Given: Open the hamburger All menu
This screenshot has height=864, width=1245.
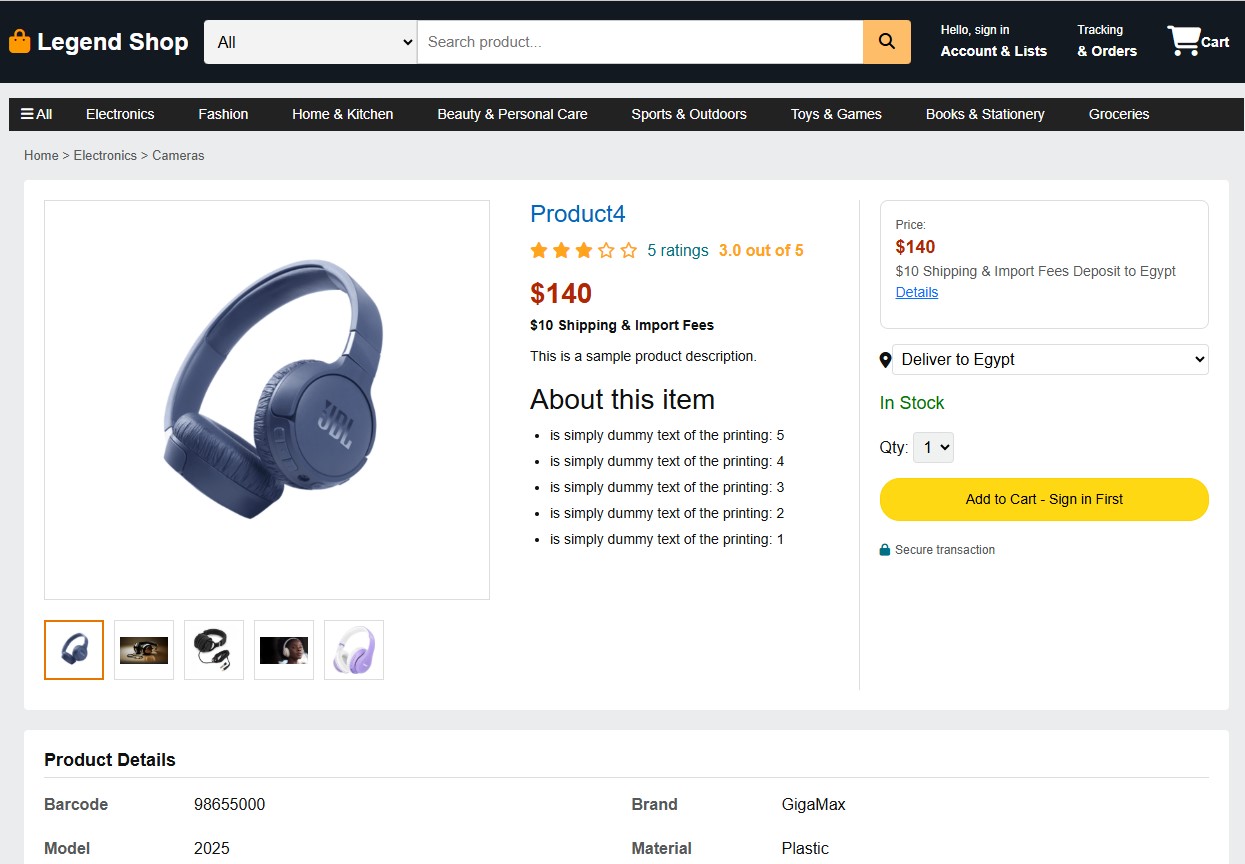Looking at the screenshot, I should [36, 114].
